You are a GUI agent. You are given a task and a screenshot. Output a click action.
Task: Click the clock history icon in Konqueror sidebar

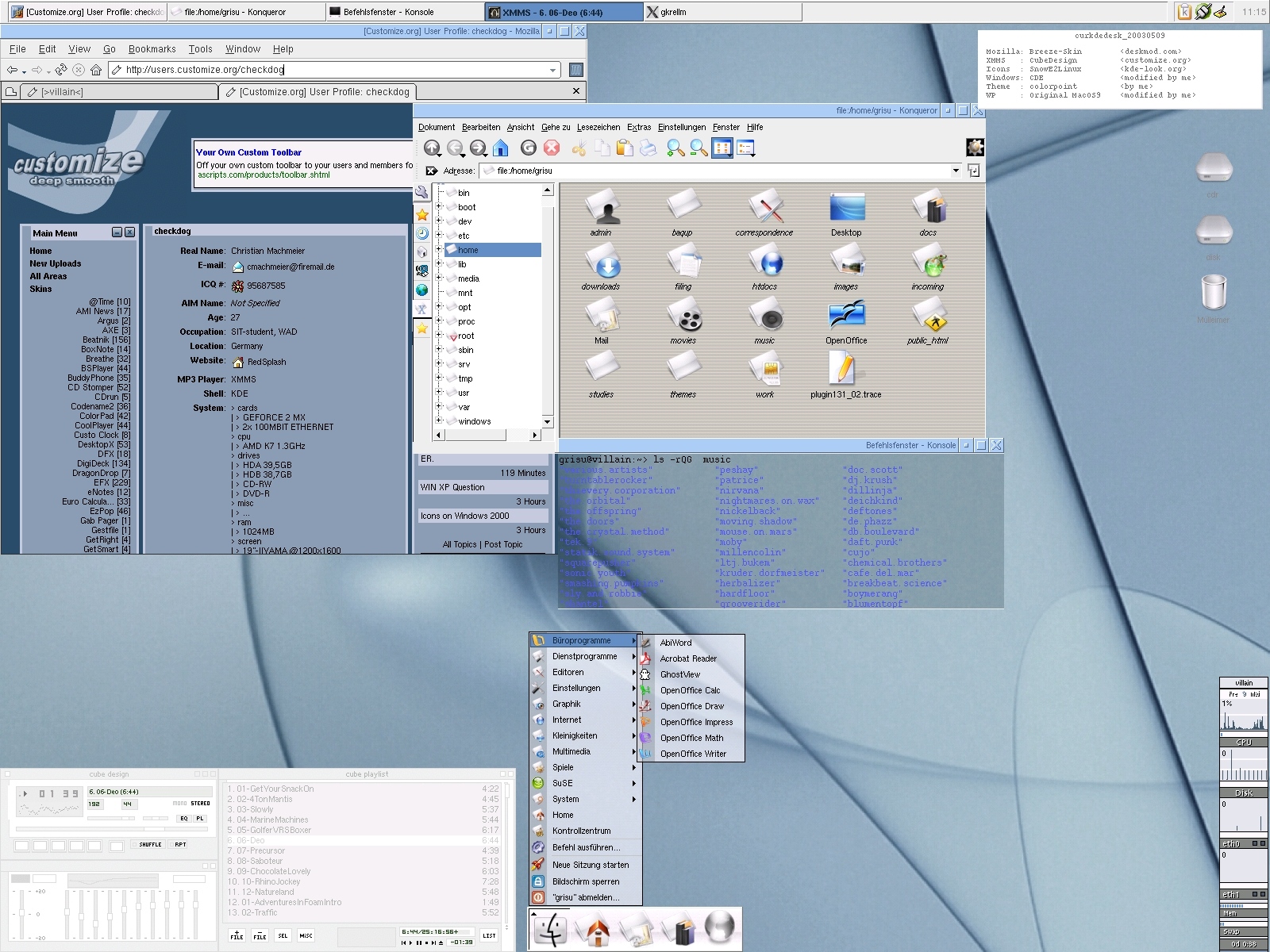click(x=422, y=233)
